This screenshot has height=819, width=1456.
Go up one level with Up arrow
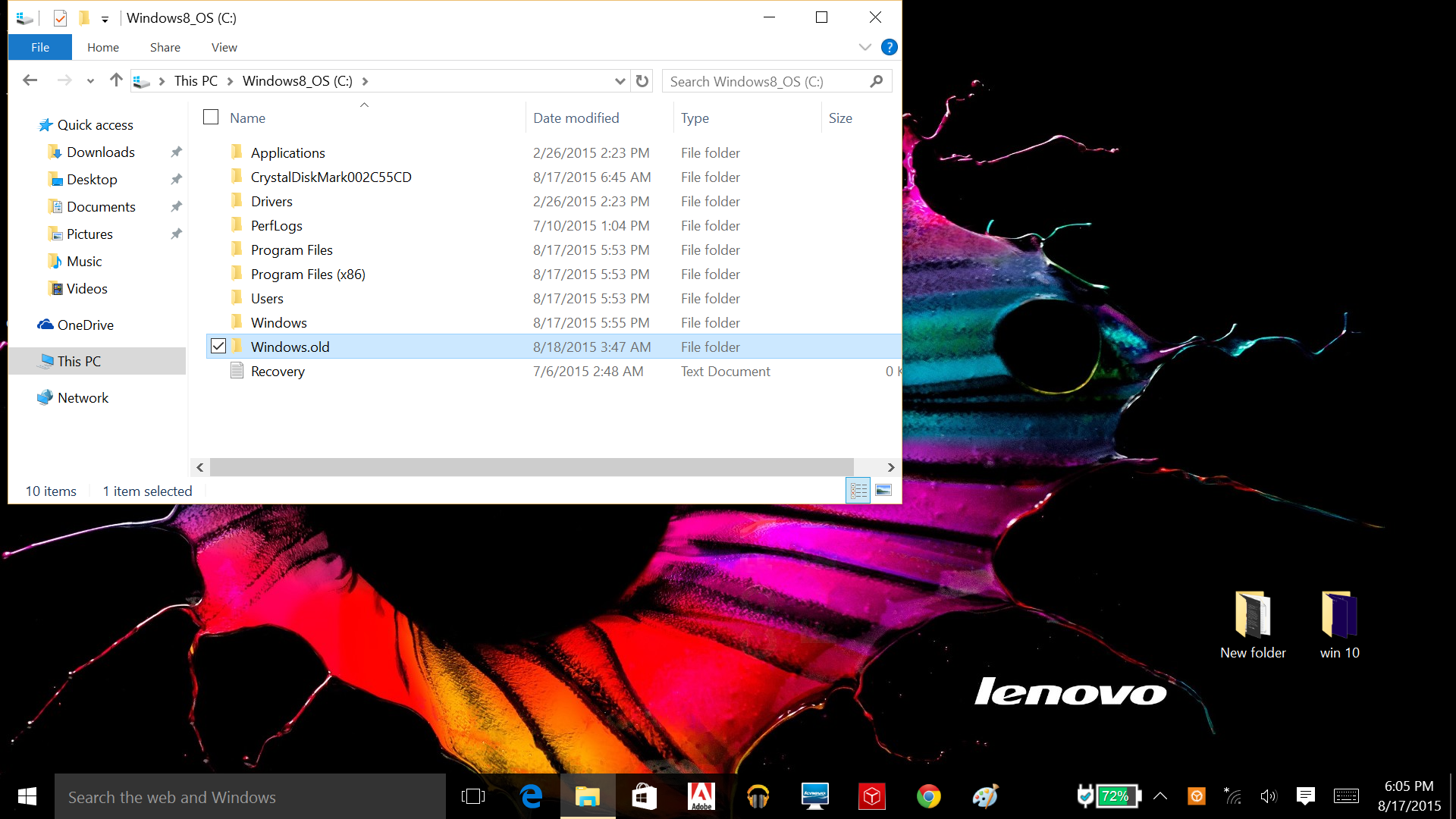(116, 80)
